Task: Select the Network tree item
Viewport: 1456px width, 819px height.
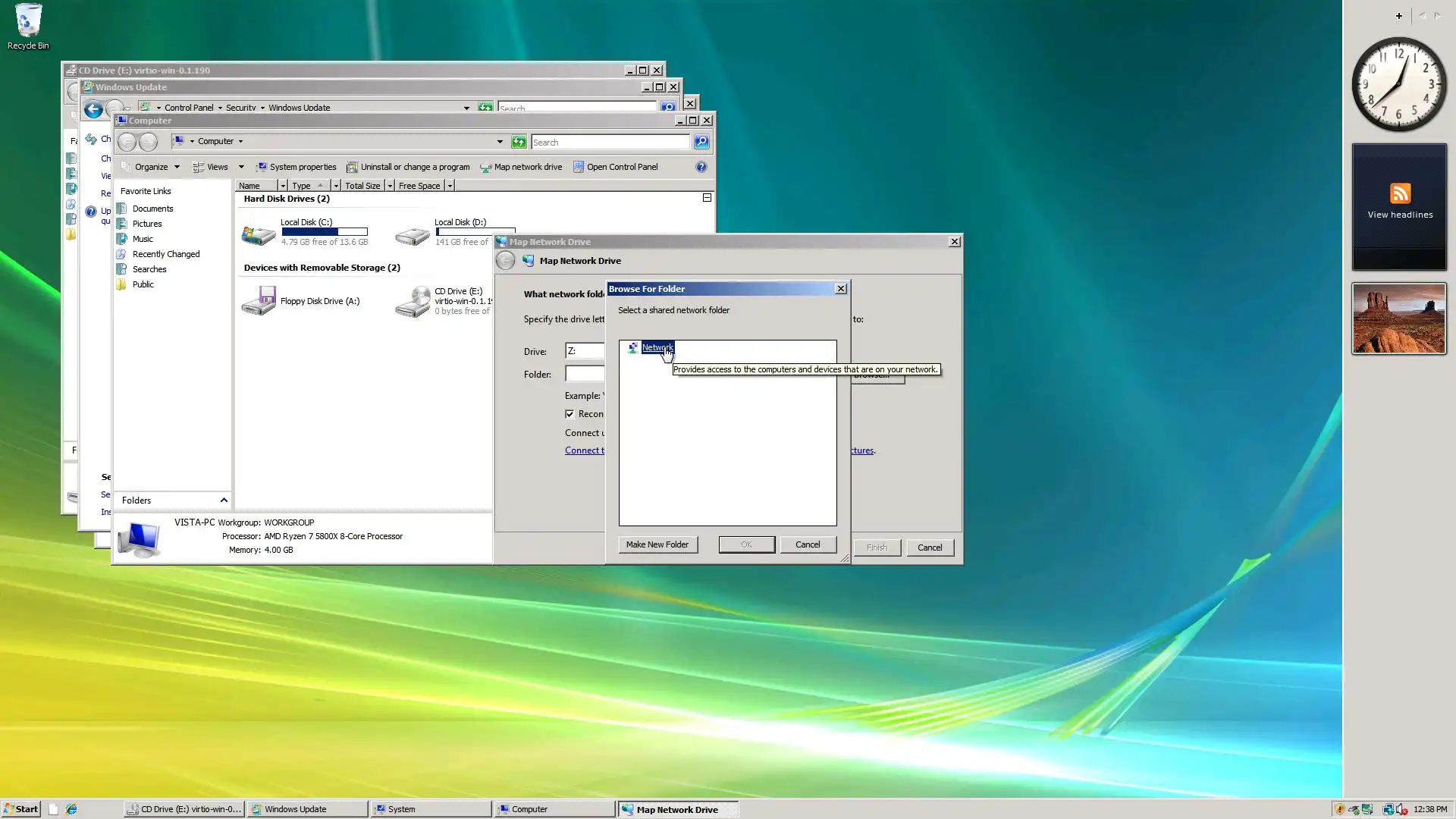Action: (657, 347)
